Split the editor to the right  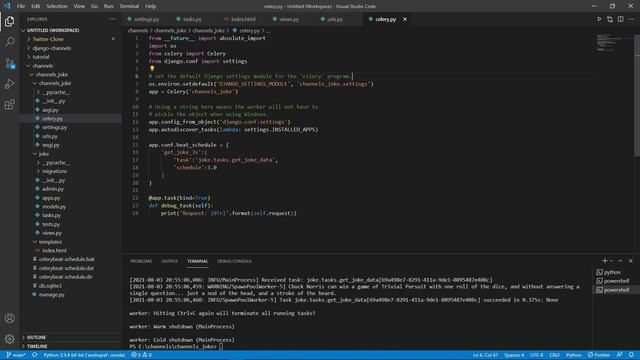620,19
